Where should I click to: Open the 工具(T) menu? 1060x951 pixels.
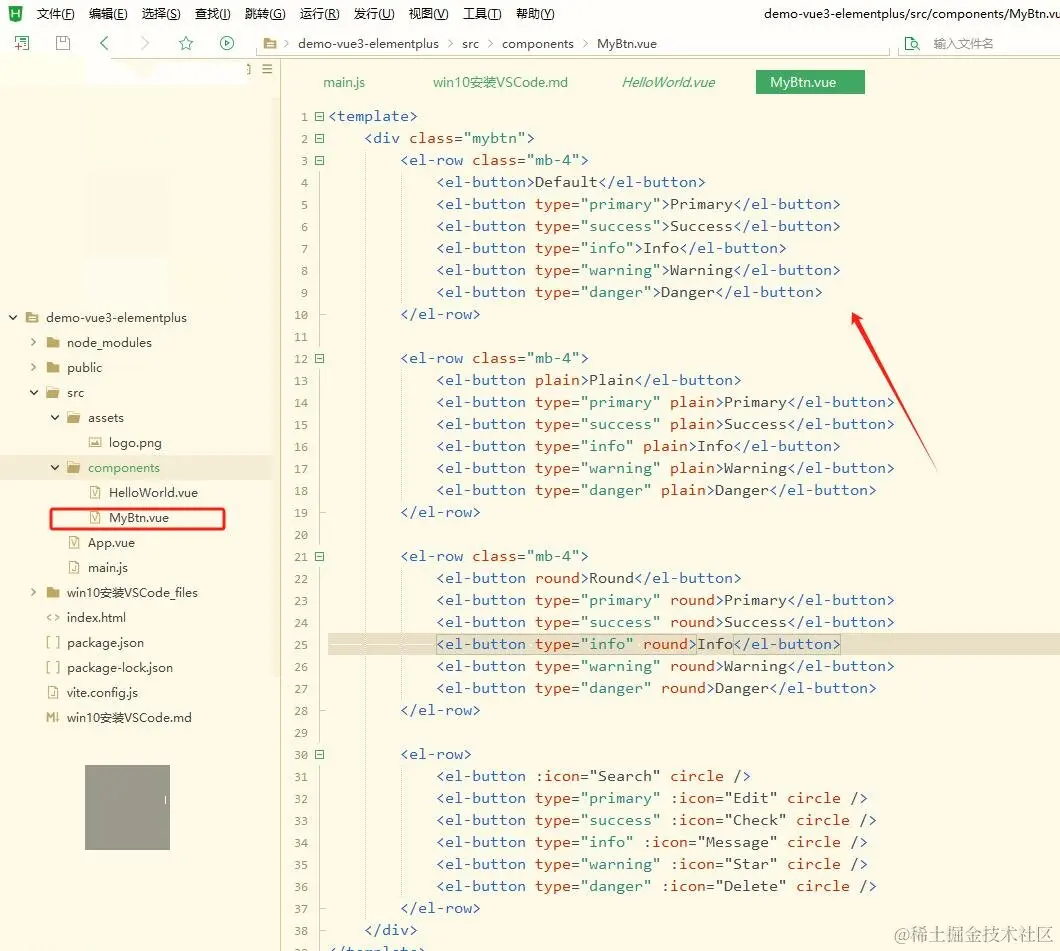(x=482, y=14)
